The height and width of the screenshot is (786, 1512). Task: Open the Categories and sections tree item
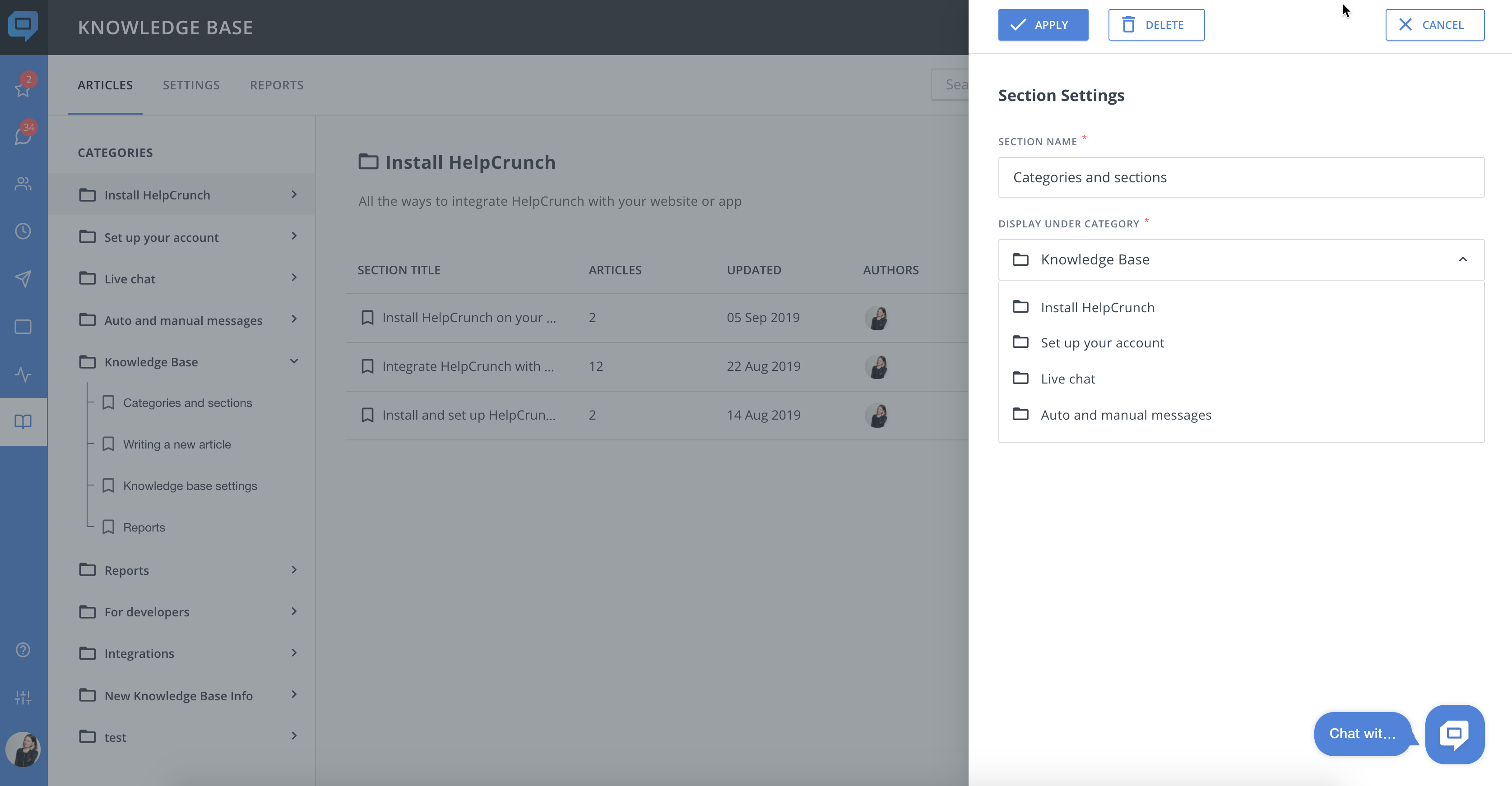coord(187,403)
